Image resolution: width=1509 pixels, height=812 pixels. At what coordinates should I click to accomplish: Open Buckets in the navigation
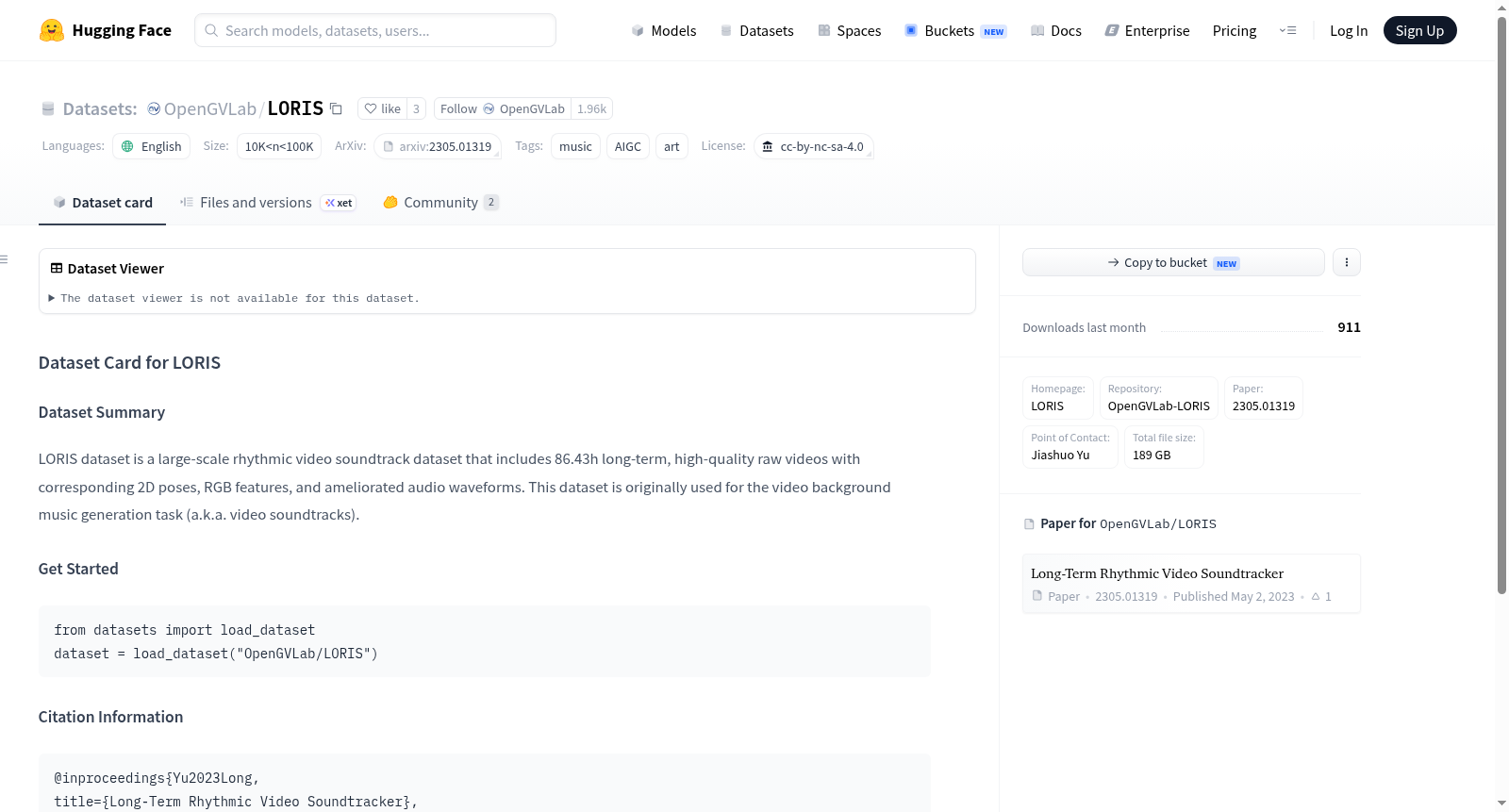[x=955, y=30]
